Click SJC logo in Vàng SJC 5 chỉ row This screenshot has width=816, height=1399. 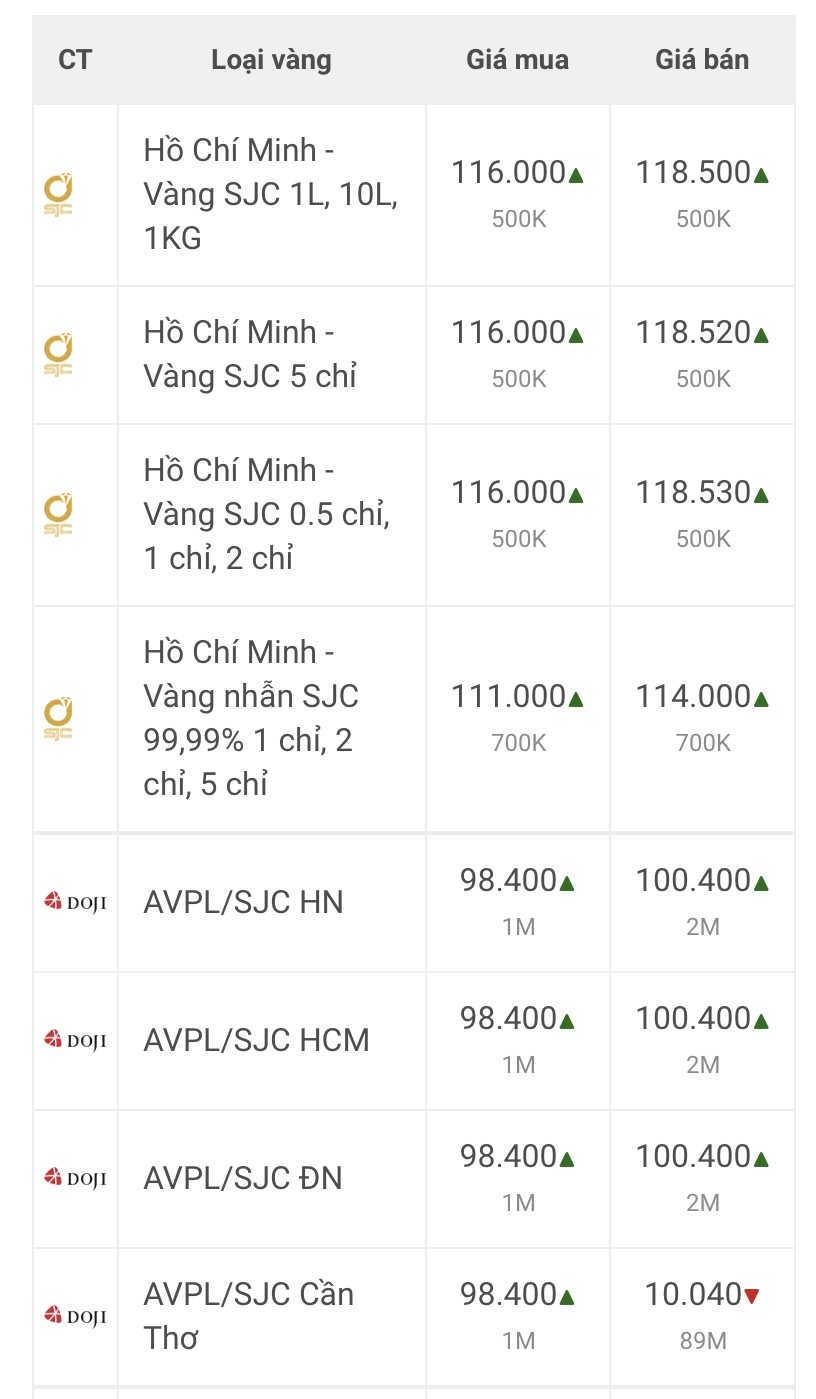point(58,354)
